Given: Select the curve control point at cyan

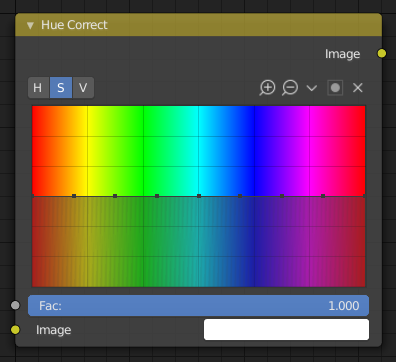Looking at the screenshot, I should pos(199,196).
